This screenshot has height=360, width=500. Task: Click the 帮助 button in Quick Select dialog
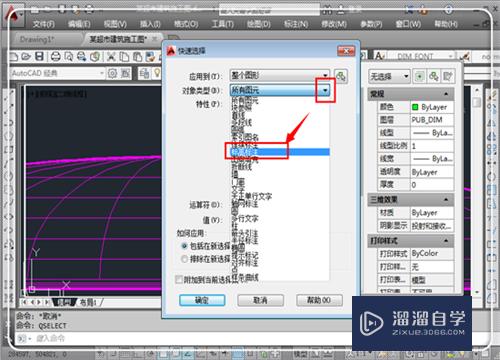(x=319, y=300)
